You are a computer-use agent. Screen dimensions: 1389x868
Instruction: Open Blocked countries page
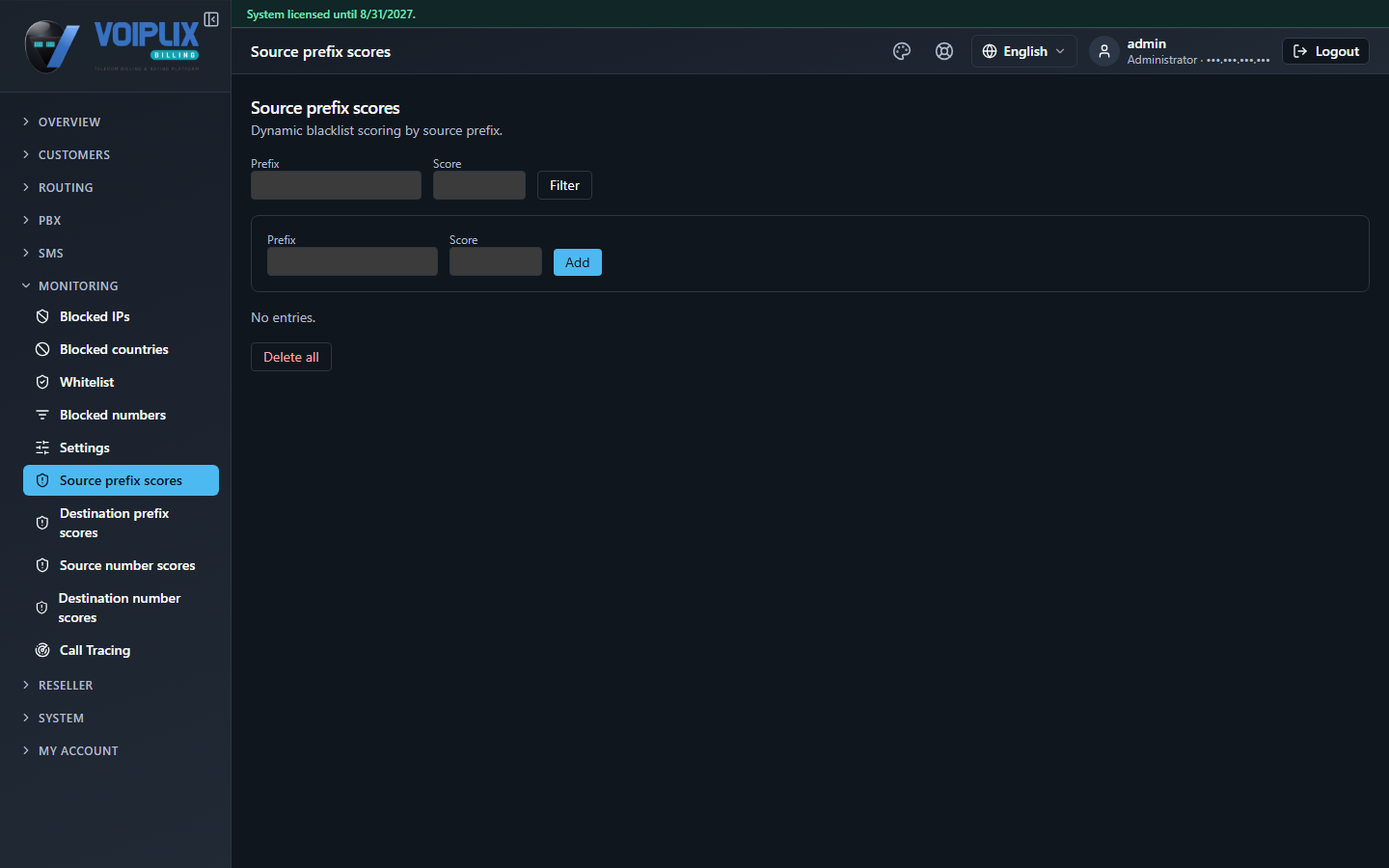[x=121, y=349]
